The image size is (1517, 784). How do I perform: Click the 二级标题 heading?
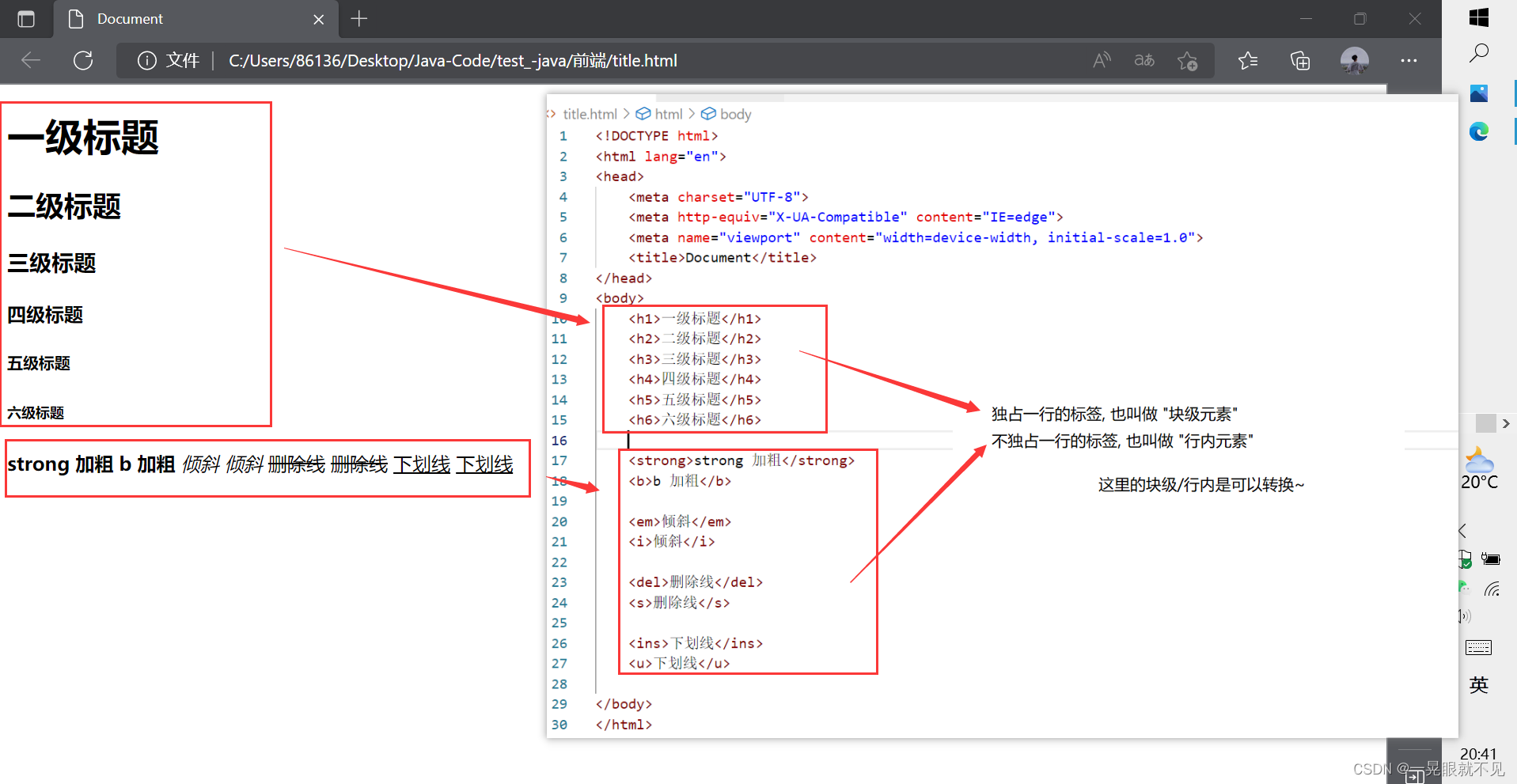tap(64, 206)
